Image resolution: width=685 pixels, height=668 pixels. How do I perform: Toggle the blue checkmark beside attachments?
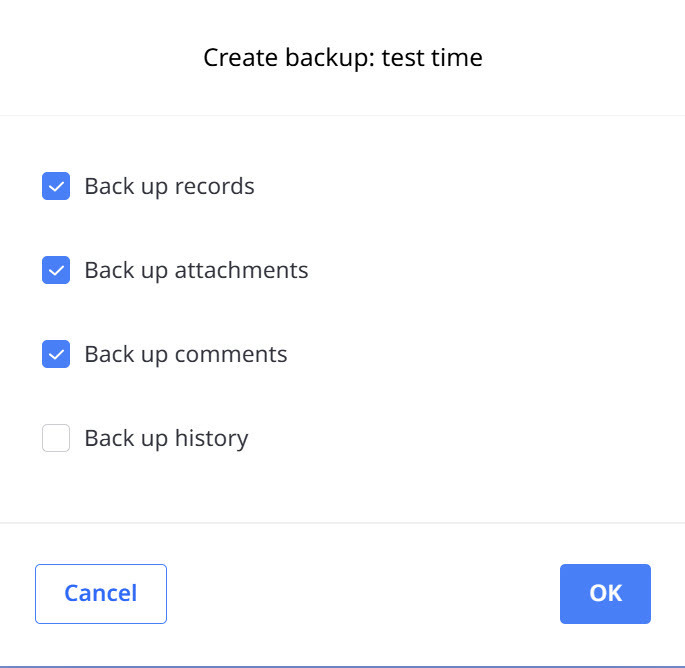[56, 270]
